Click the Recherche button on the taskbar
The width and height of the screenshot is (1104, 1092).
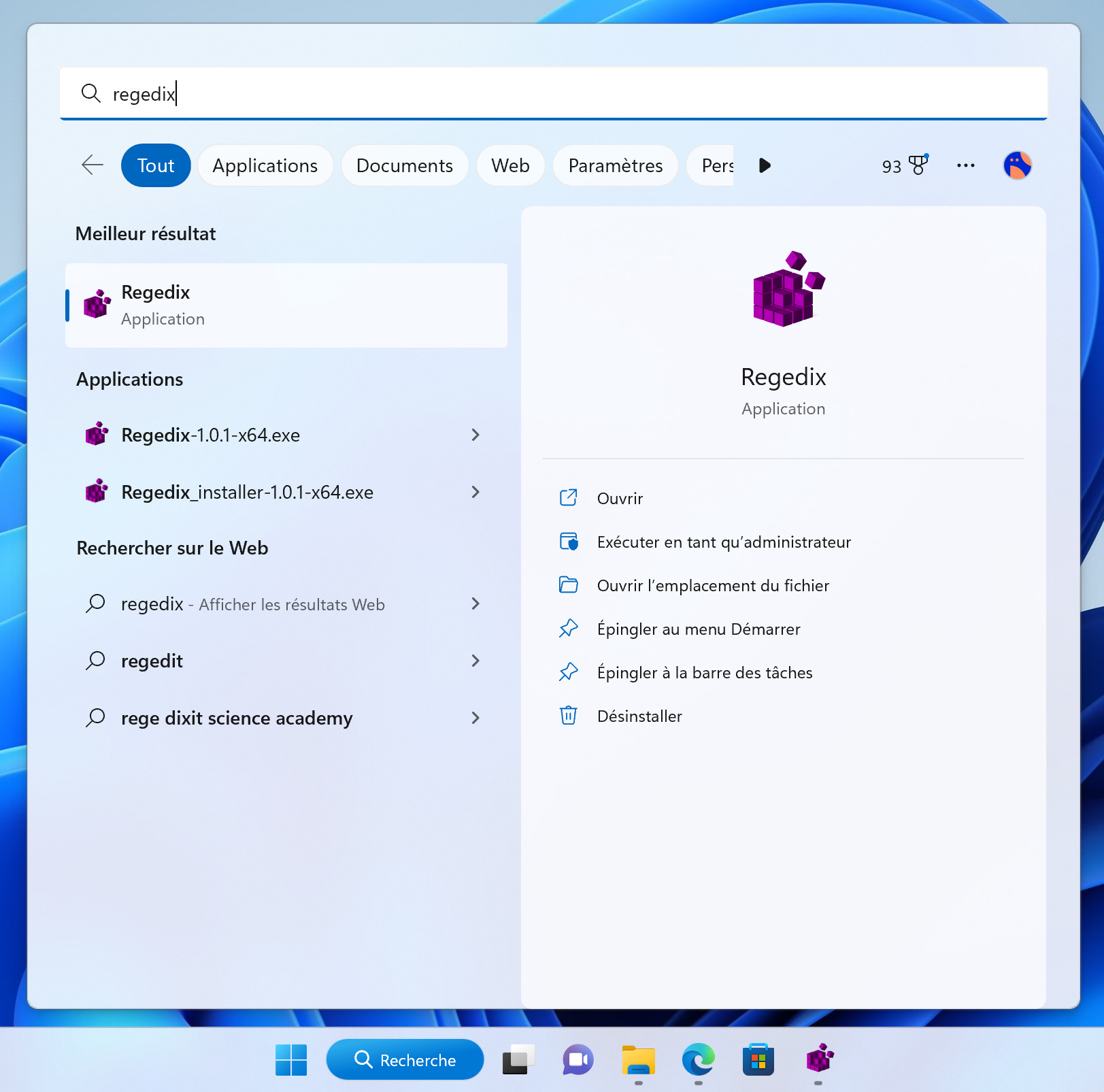[x=405, y=1059]
